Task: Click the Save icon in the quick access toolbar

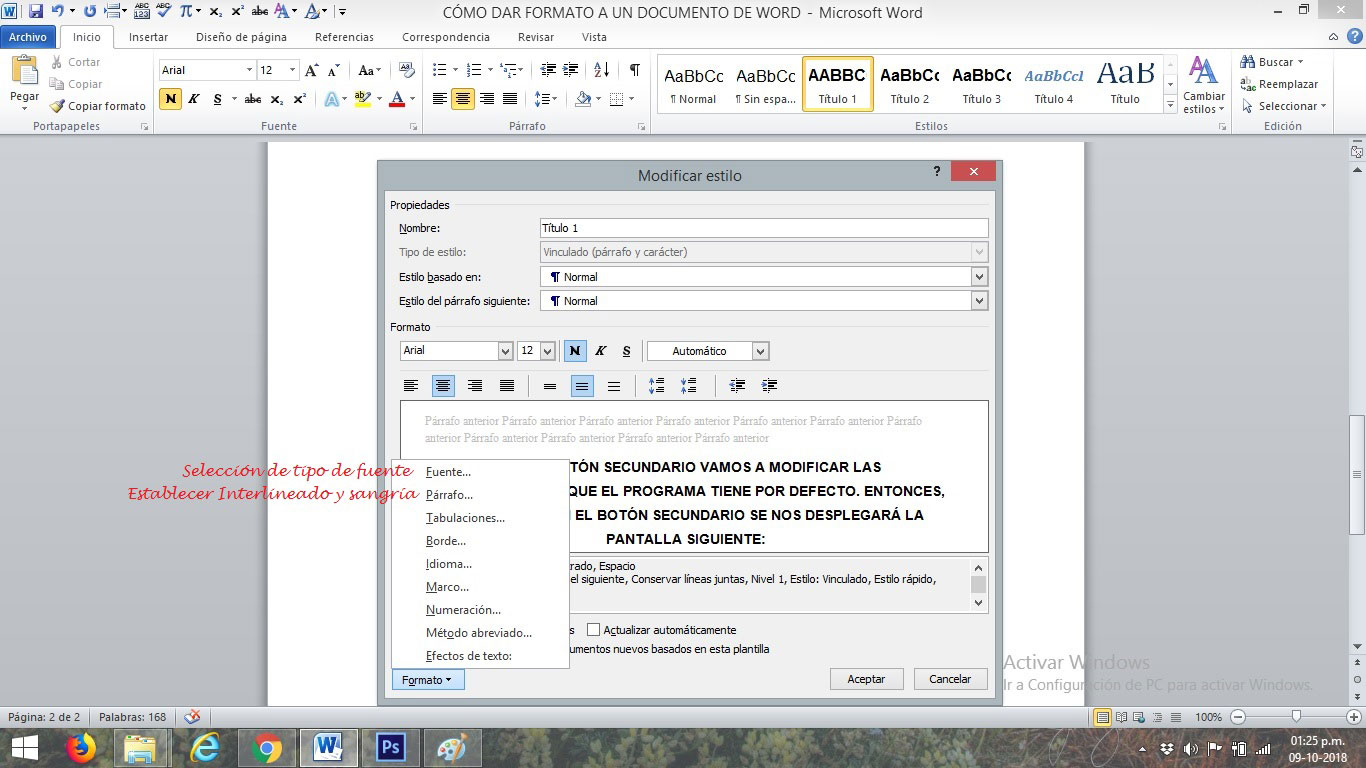Action: [x=36, y=12]
